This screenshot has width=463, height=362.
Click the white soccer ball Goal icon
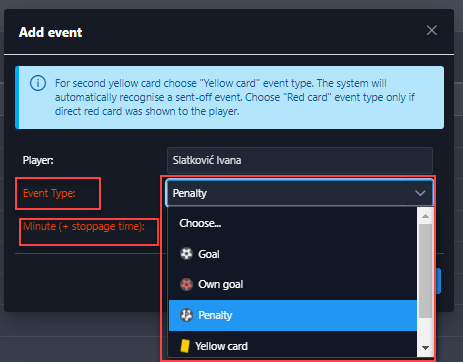[x=186, y=254]
